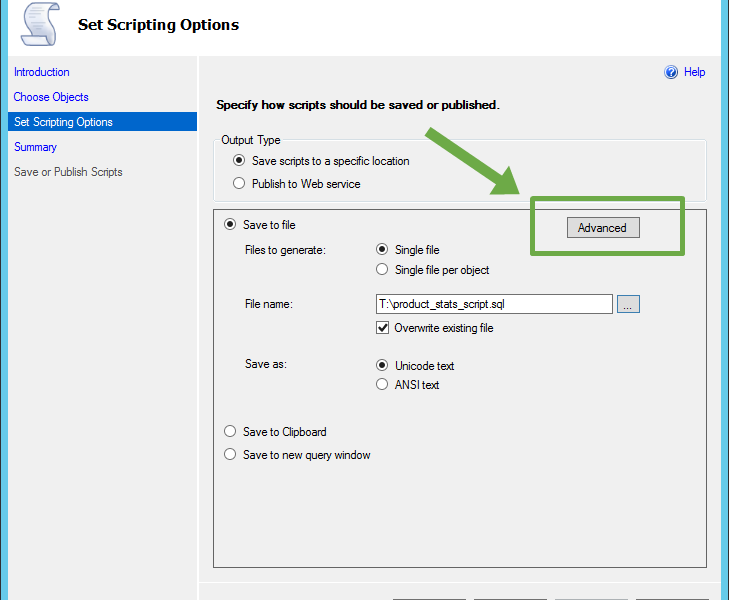
Task: Open the Help link
Action: (694, 72)
